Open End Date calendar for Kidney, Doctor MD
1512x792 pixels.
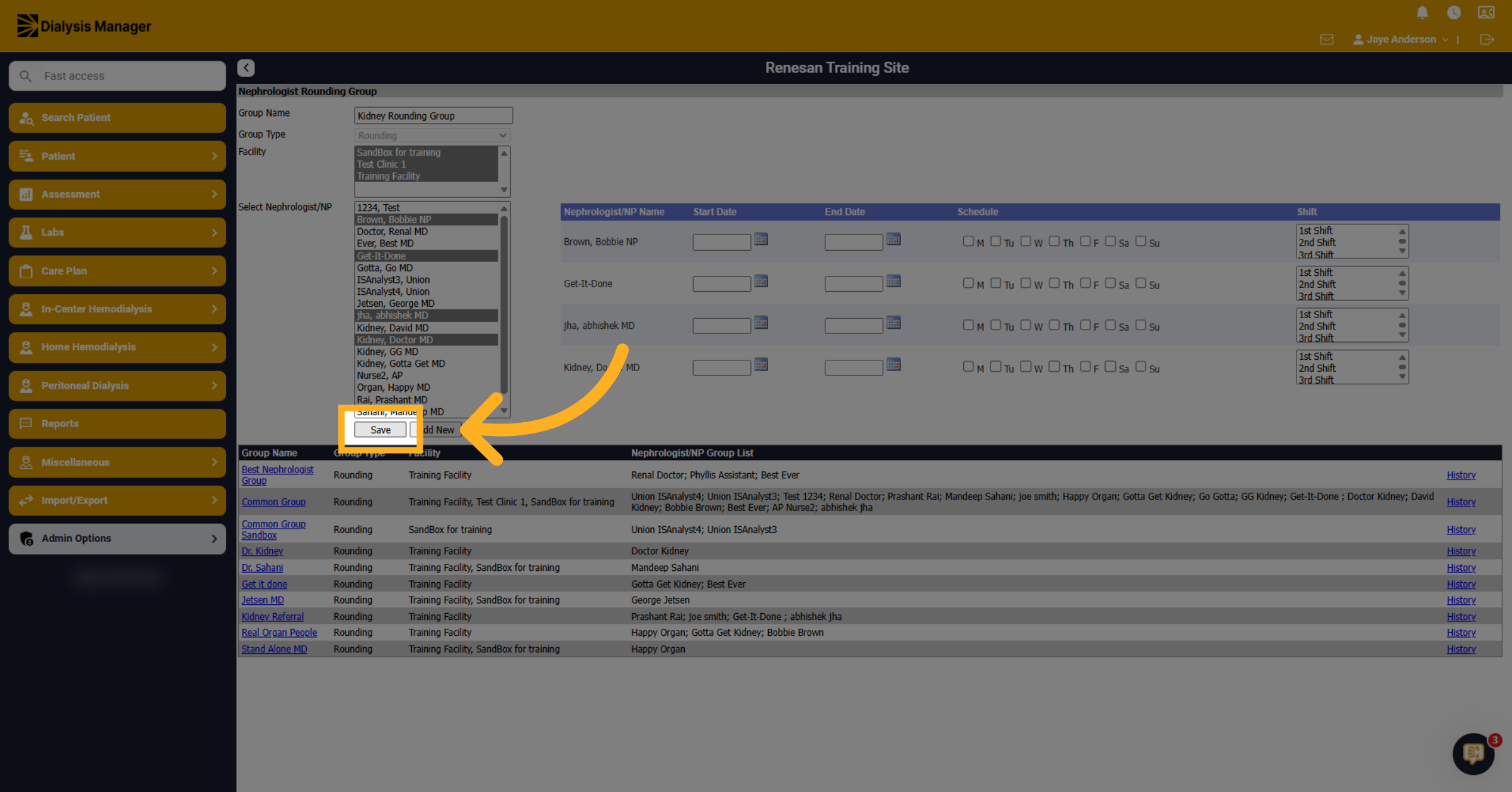pos(893,365)
